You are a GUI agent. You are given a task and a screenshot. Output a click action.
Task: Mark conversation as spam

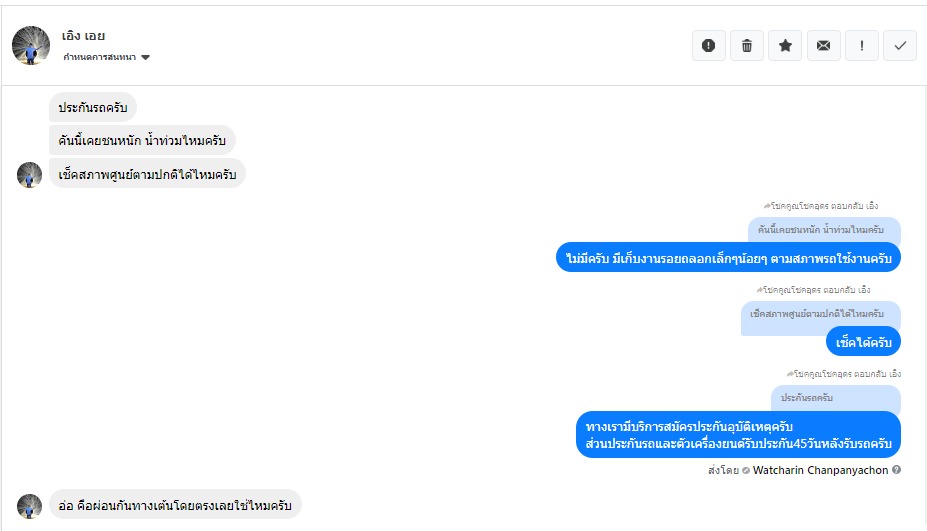[708, 45]
